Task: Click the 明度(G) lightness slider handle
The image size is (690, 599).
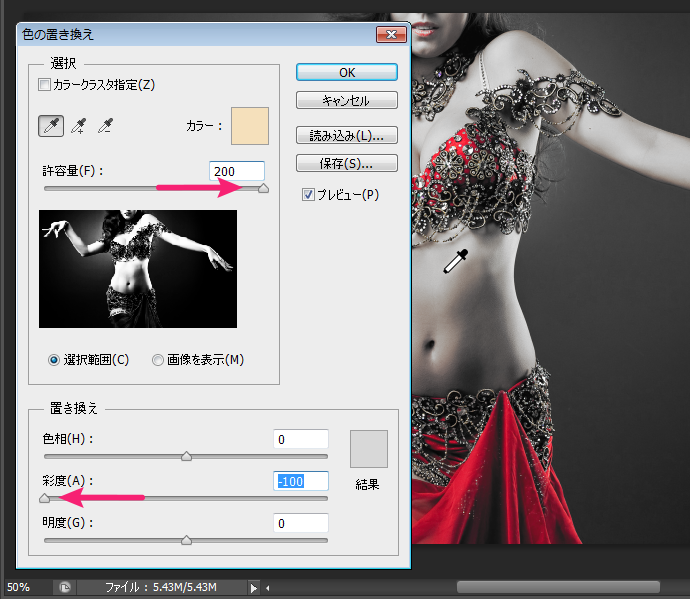Action: pos(186,541)
